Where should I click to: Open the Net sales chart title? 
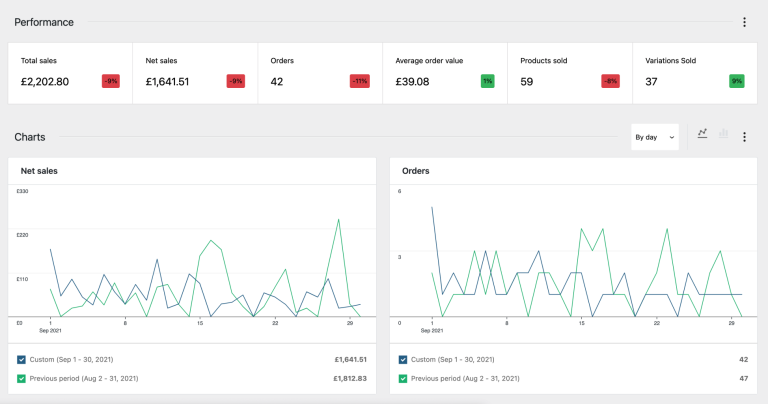(37, 171)
